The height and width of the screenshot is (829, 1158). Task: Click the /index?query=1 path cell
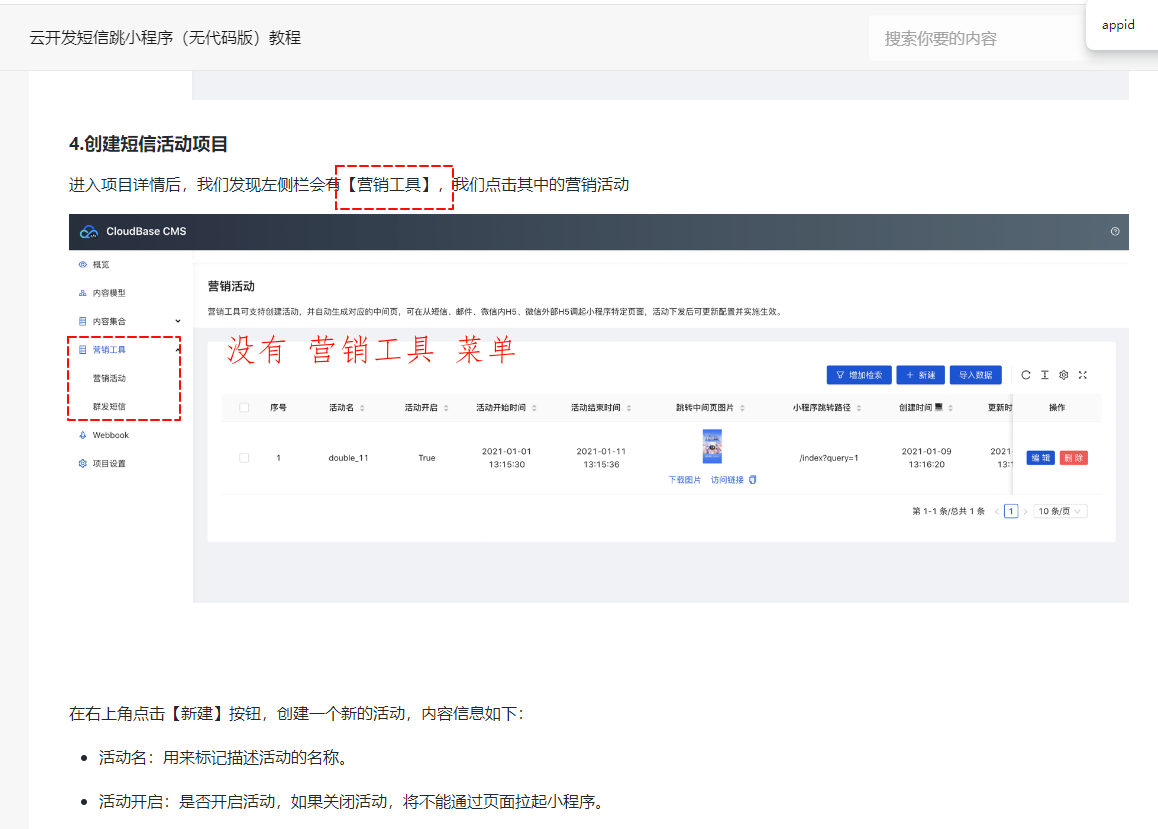[829, 458]
